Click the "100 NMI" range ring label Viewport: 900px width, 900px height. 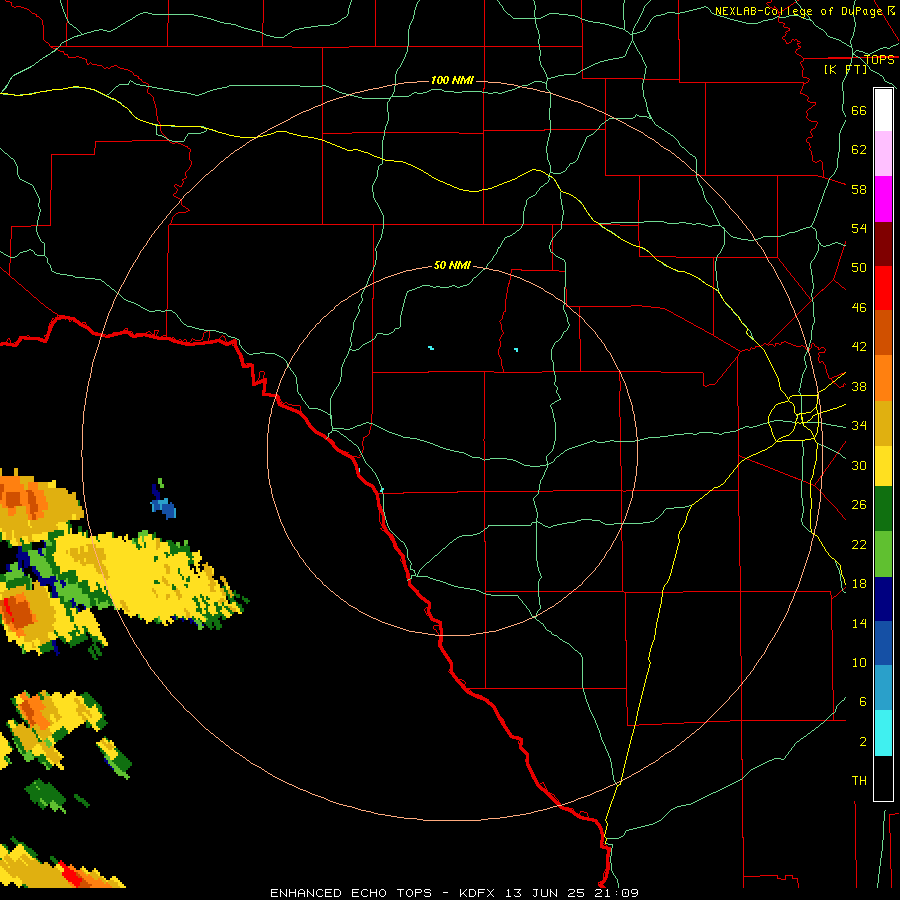452,80
